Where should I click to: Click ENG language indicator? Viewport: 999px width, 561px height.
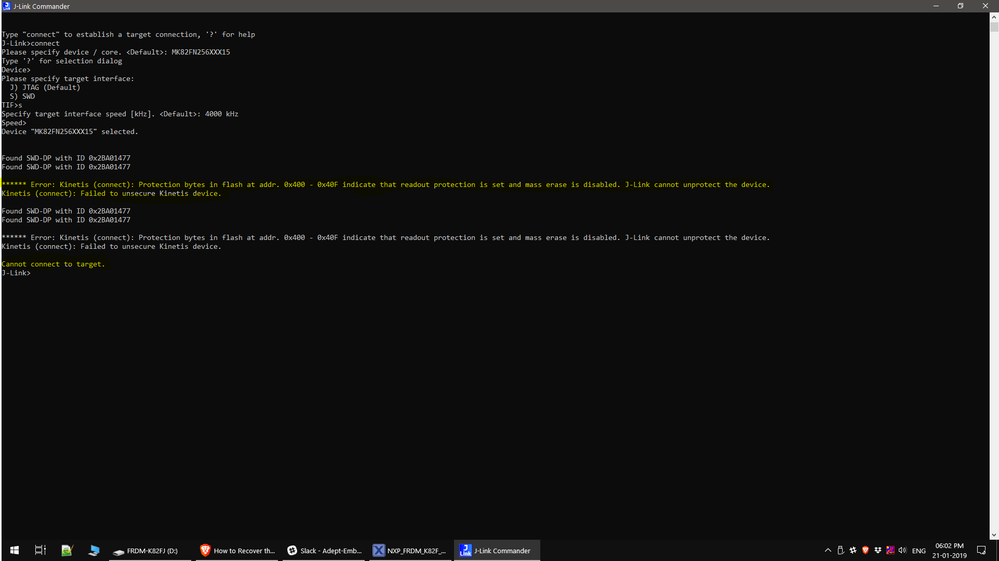tap(919, 551)
